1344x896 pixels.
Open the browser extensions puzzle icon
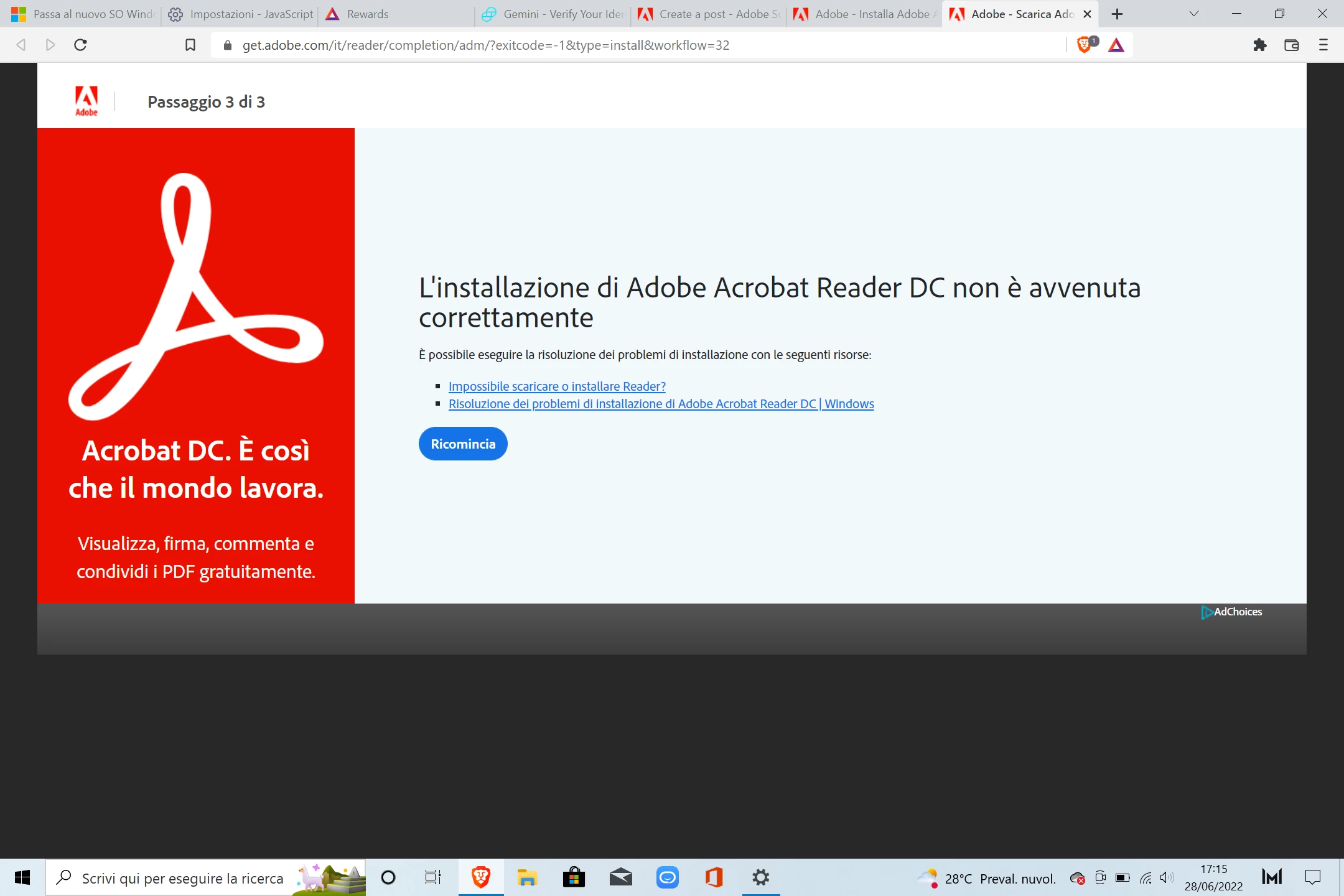click(x=1259, y=45)
